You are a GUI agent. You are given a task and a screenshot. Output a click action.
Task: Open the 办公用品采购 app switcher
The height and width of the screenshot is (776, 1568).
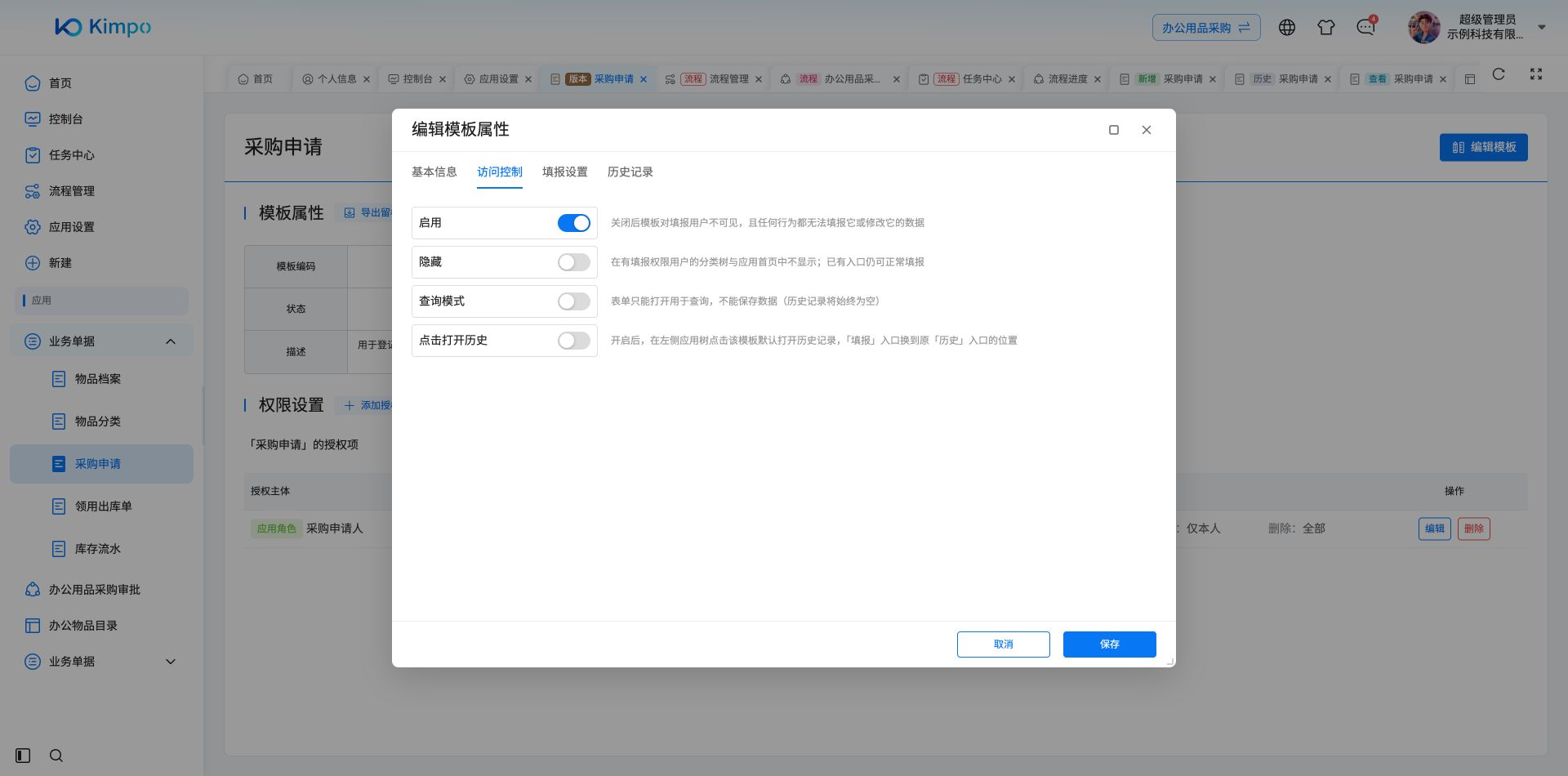pyautogui.click(x=1206, y=28)
